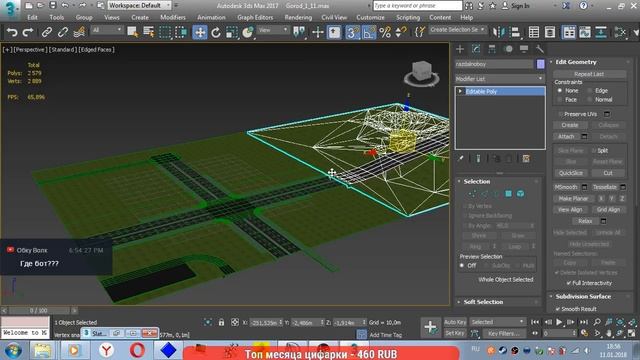Image resolution: width=640 pixels, height=360 pixels.
Task: Activate Select and Place tool
Action: pos(248,32)
